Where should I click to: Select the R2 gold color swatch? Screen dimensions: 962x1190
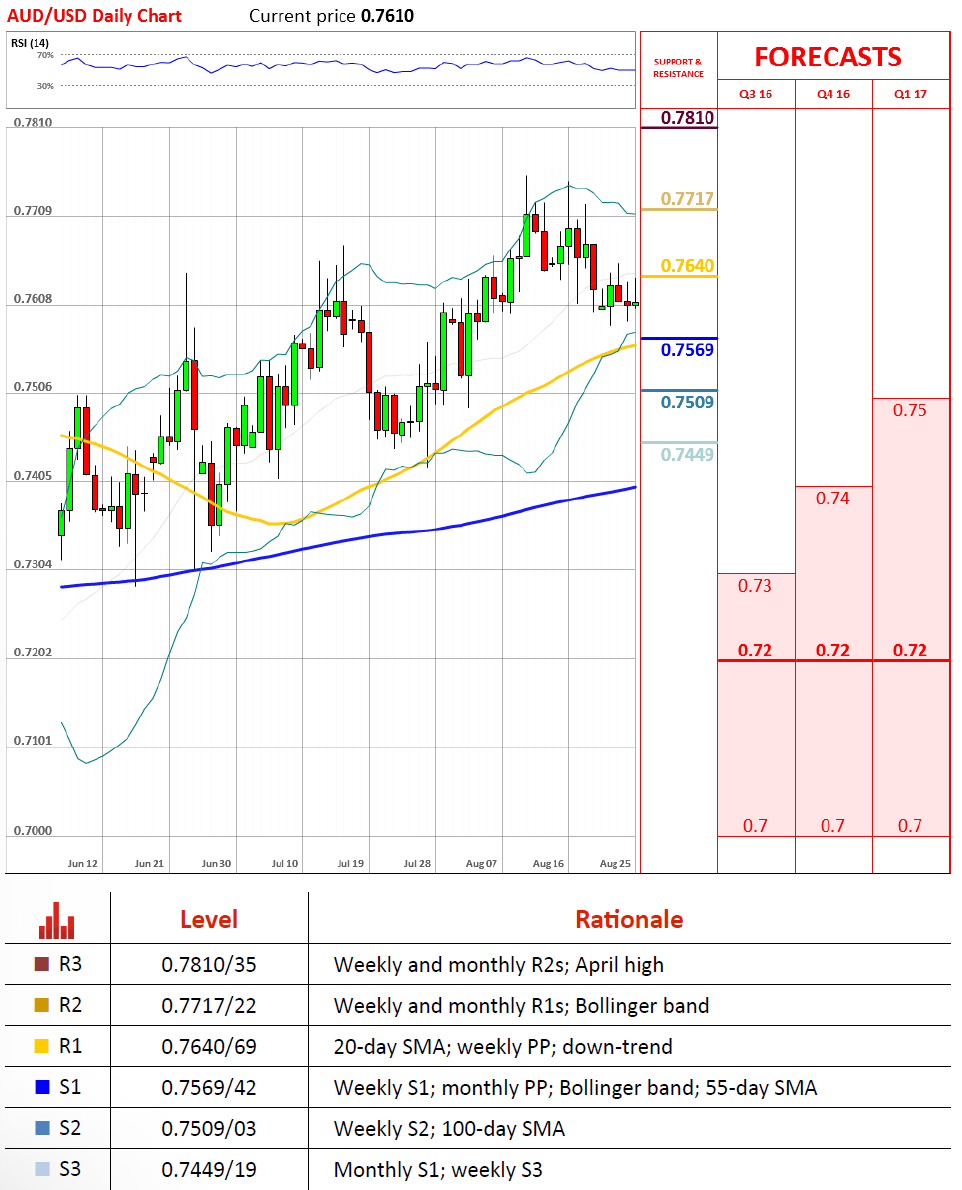pyautogui.click(x=42, y=1005)
